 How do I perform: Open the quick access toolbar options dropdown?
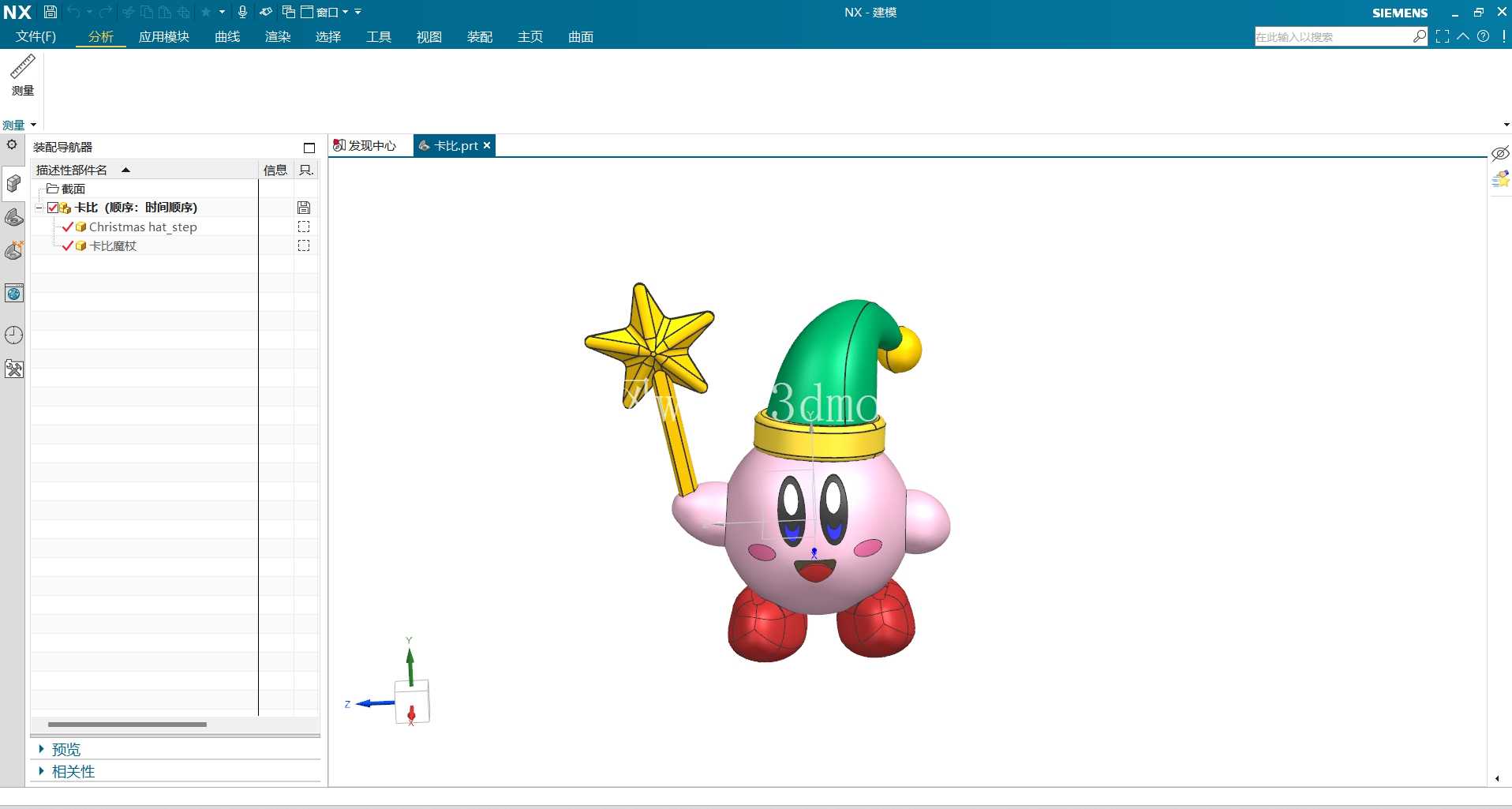358,12
